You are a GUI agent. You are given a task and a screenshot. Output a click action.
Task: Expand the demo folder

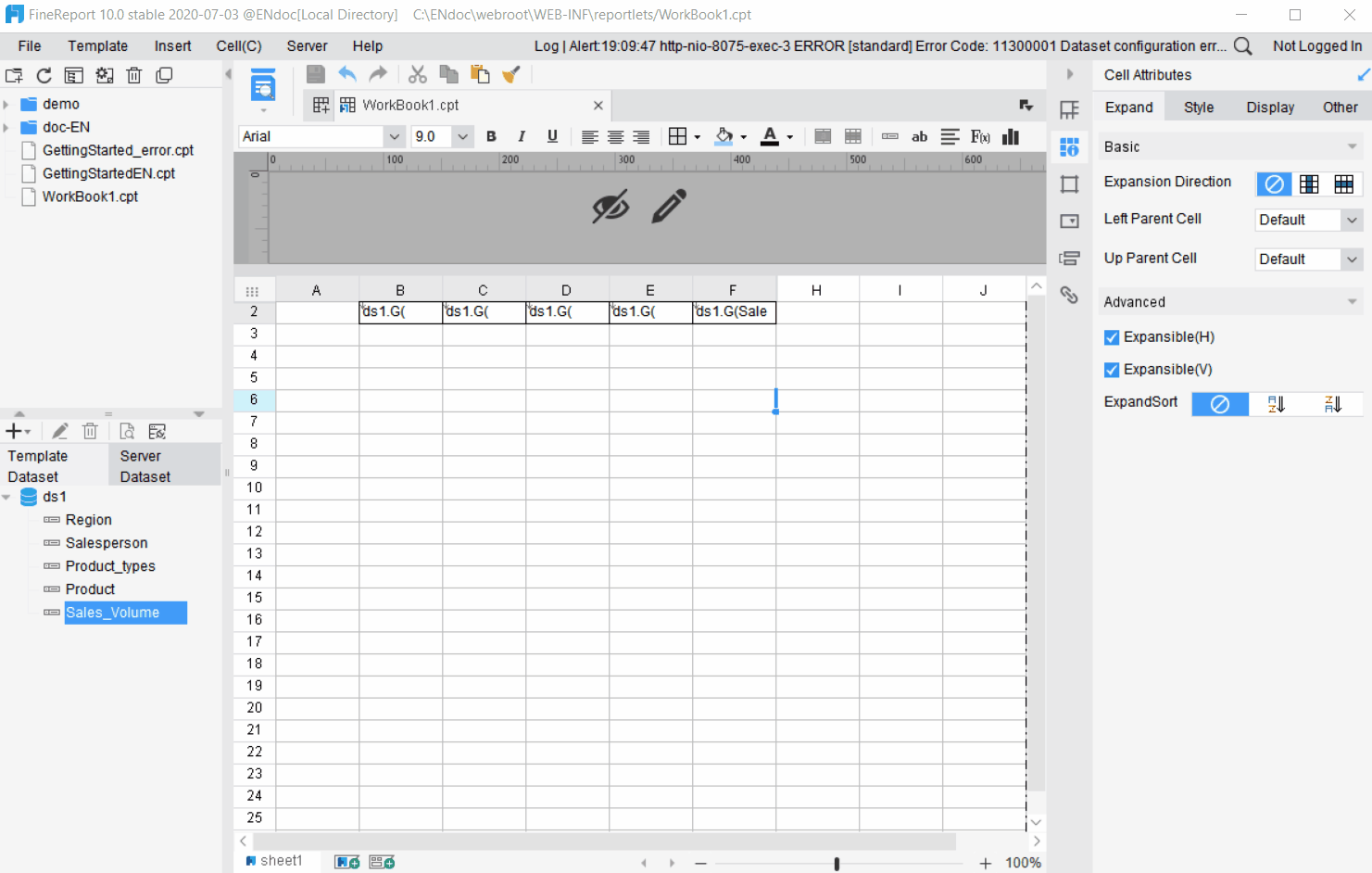point(6,105)
